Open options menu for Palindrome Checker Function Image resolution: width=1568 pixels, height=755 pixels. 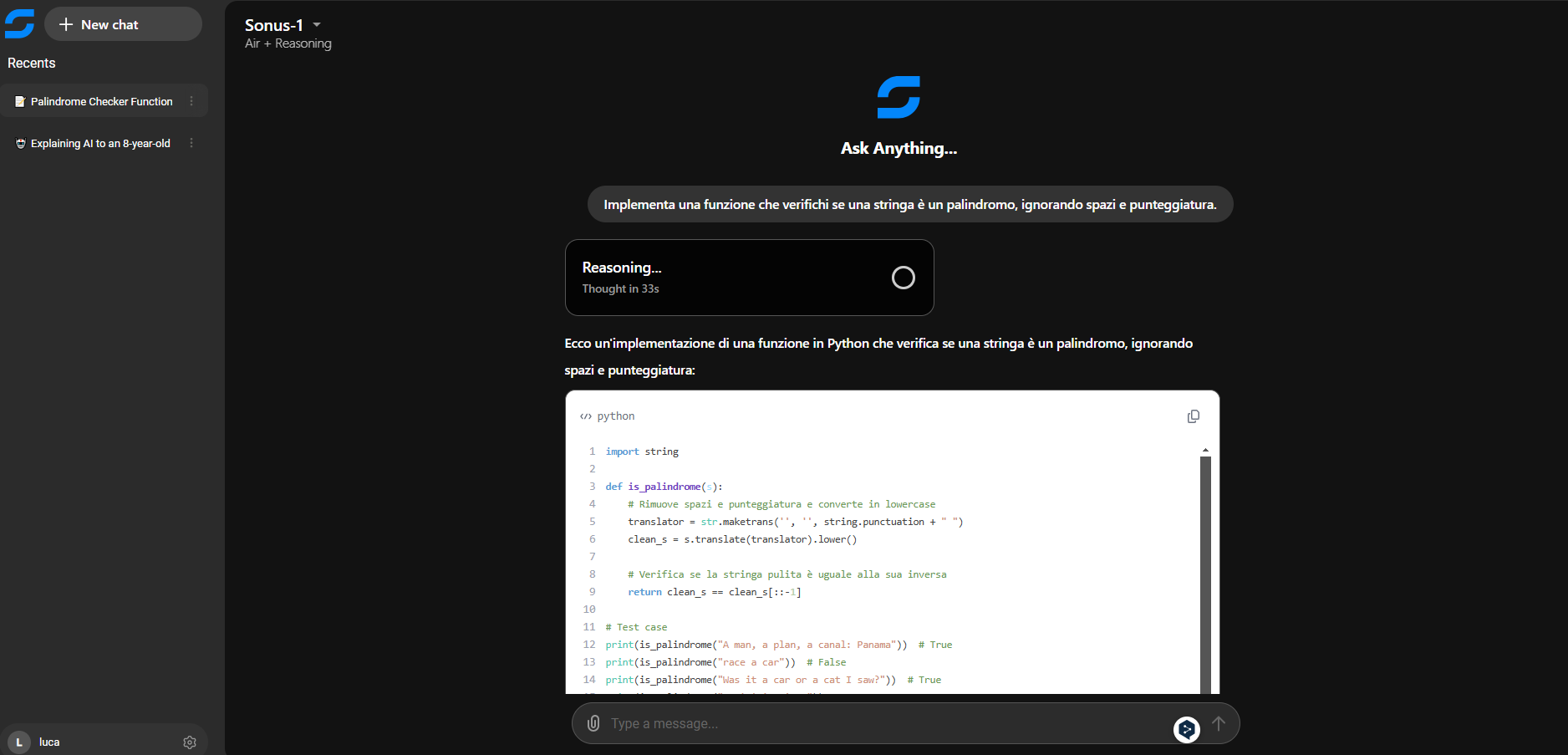(x=191, y=101)
